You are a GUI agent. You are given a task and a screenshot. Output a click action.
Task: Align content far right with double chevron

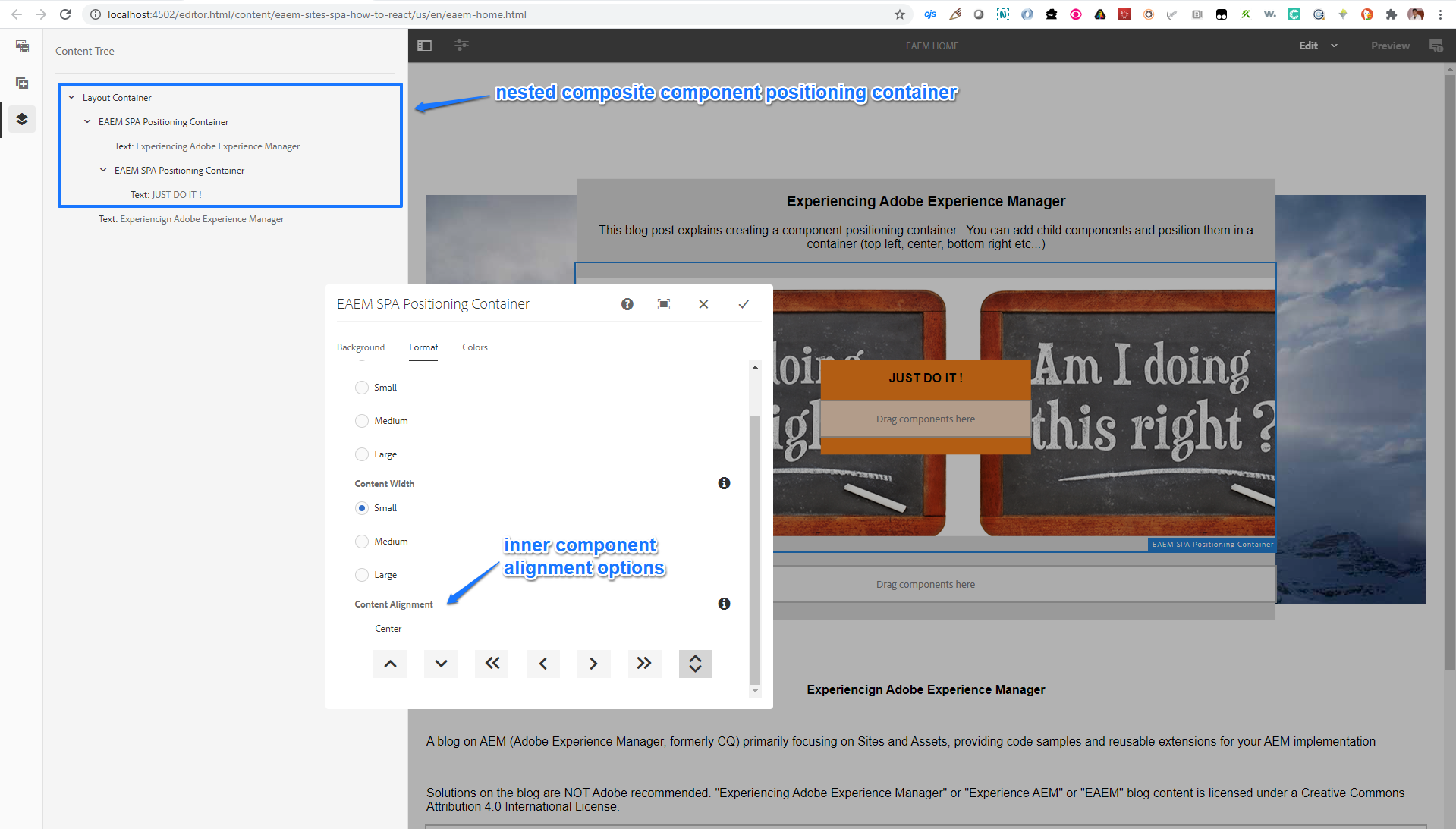644,664
